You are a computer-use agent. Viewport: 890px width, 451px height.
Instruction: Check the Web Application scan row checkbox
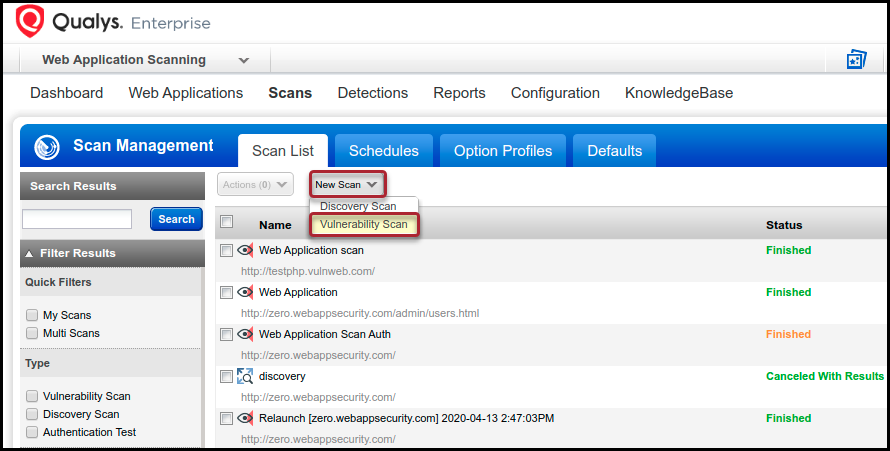tap(226, 250)
